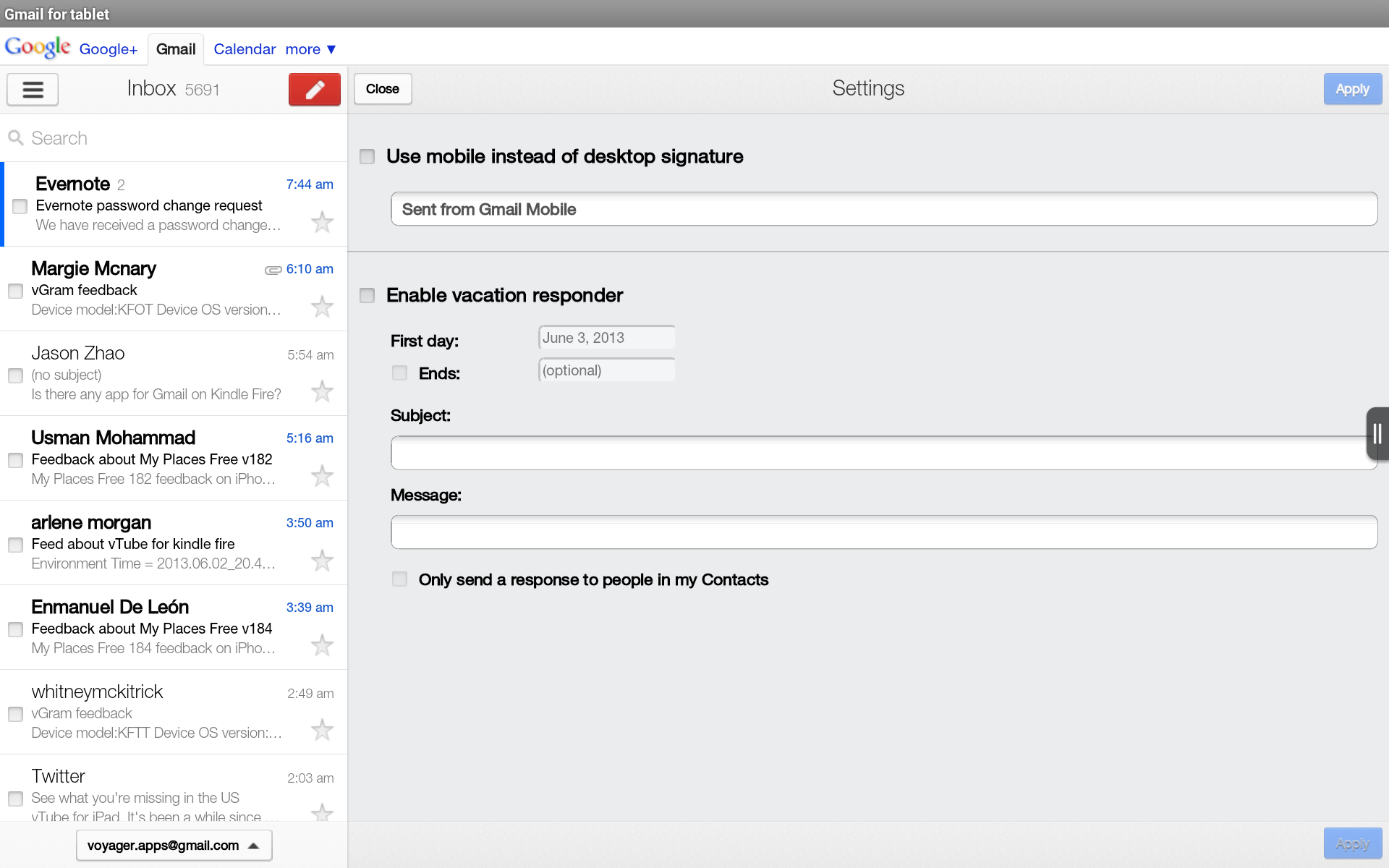Star Usman Mohammad's feedback email

[x=322, y=476]
